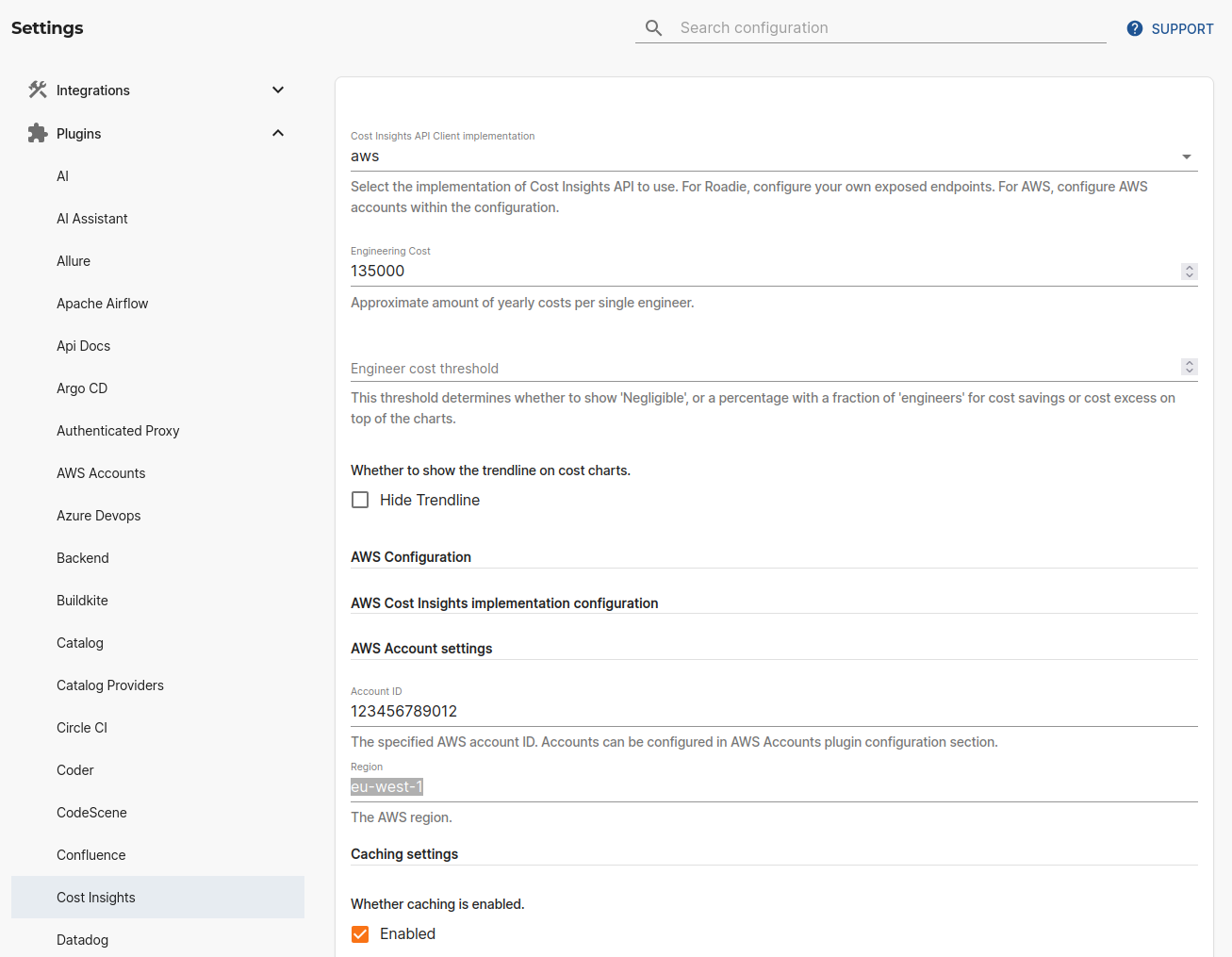
Task: Select Circle CI from the plugin list
Action: (x=81, y=727)
